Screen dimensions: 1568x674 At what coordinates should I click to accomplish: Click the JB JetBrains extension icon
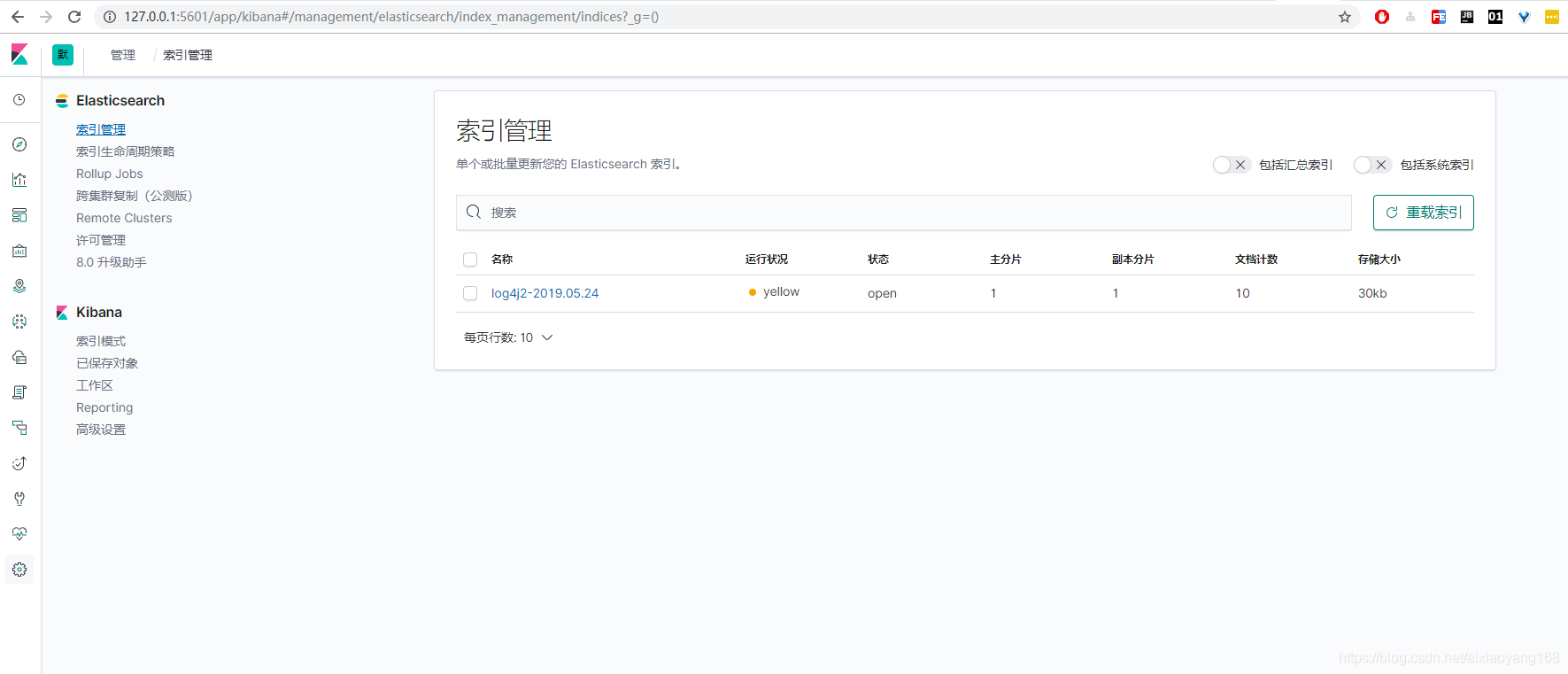click(x=1467, y=17)
